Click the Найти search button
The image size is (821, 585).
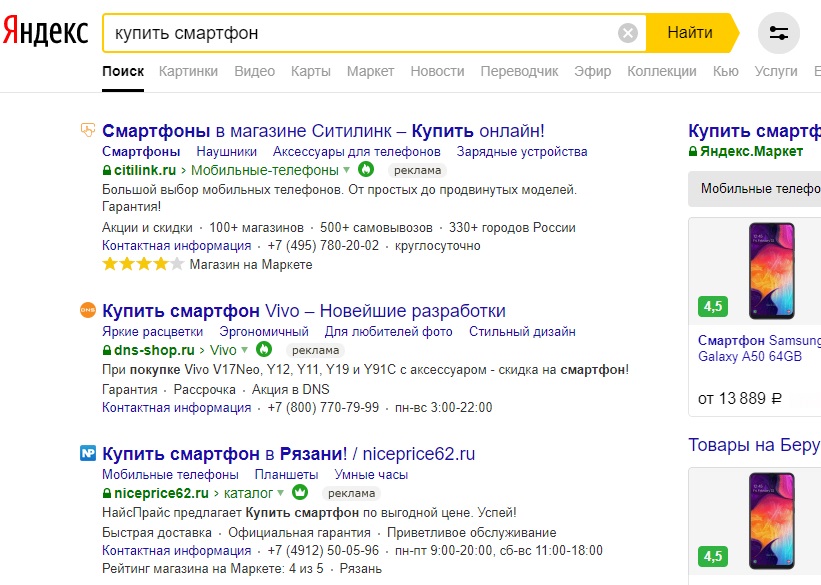click(x=690, y=33)
